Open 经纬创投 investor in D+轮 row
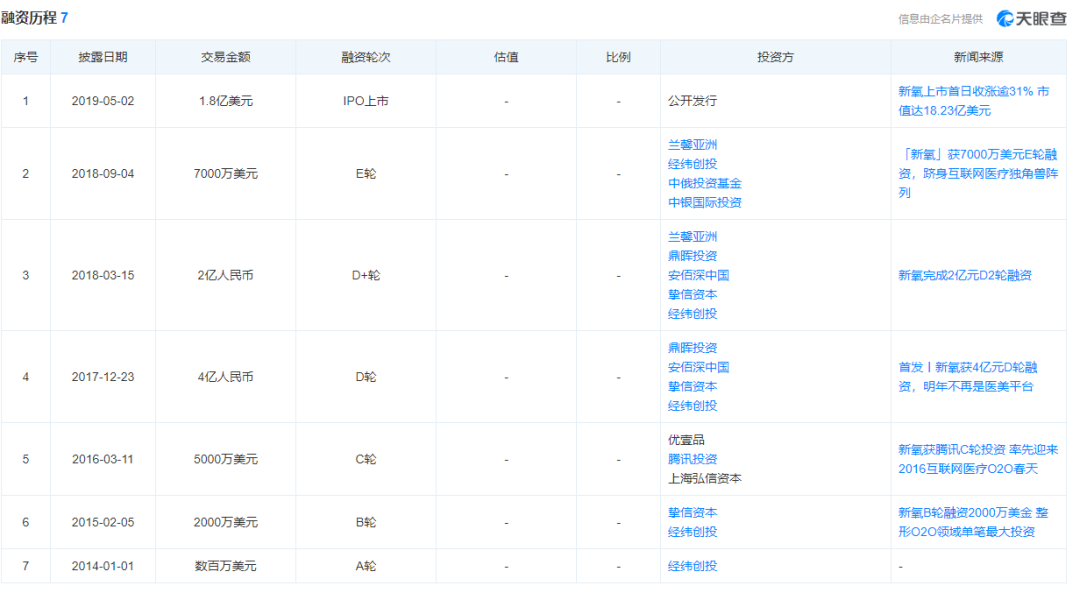 coord(692,313)
